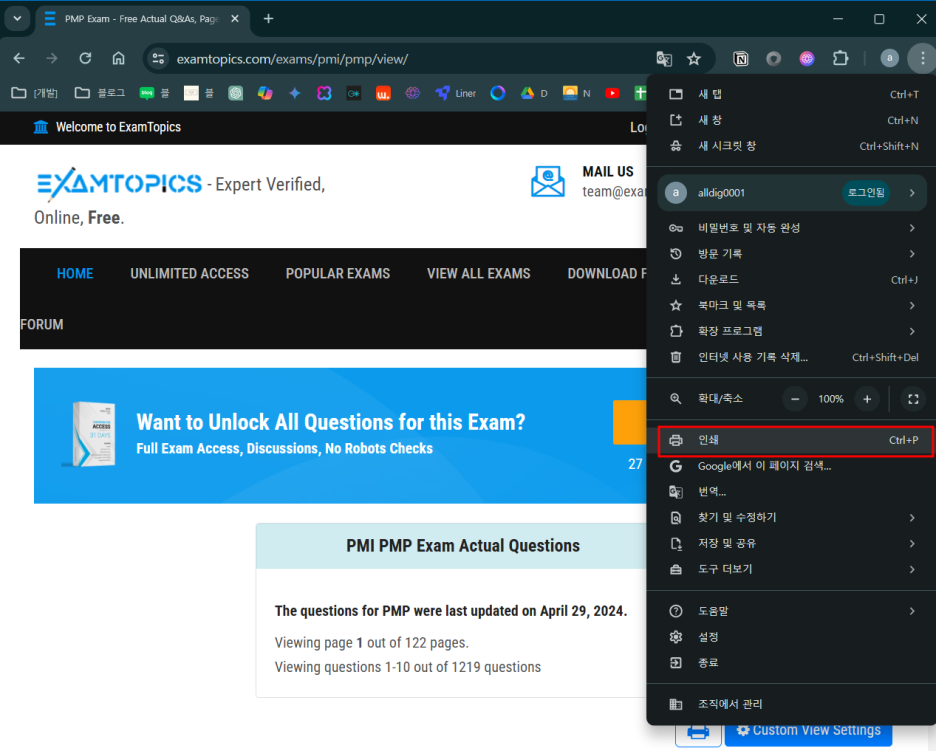Open the Extensions puzzle icon
Screen dimensions: 936x751
pos(840,59)
